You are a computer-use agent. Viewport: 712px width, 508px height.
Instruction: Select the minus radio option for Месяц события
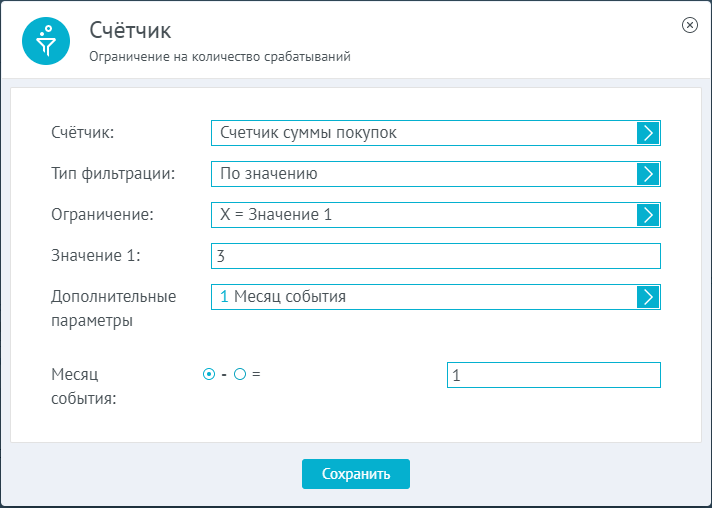209,374
